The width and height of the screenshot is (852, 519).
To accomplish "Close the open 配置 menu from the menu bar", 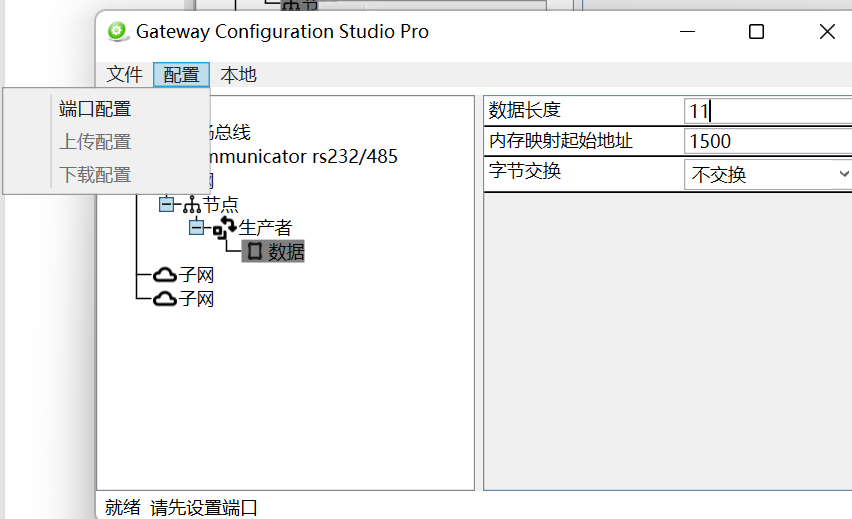I will click(x=181, y=75).
